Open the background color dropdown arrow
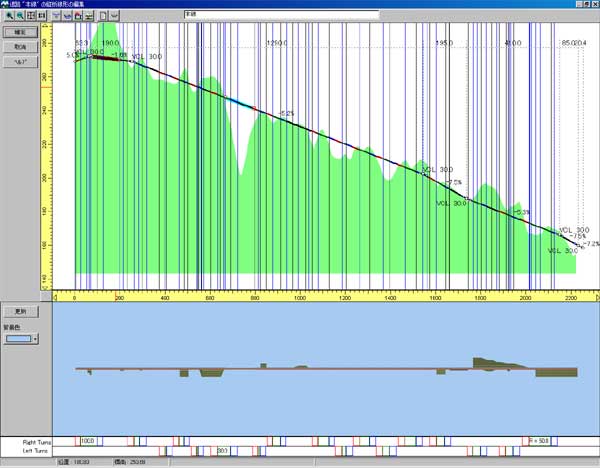600x468 pixels. point(35,339)
